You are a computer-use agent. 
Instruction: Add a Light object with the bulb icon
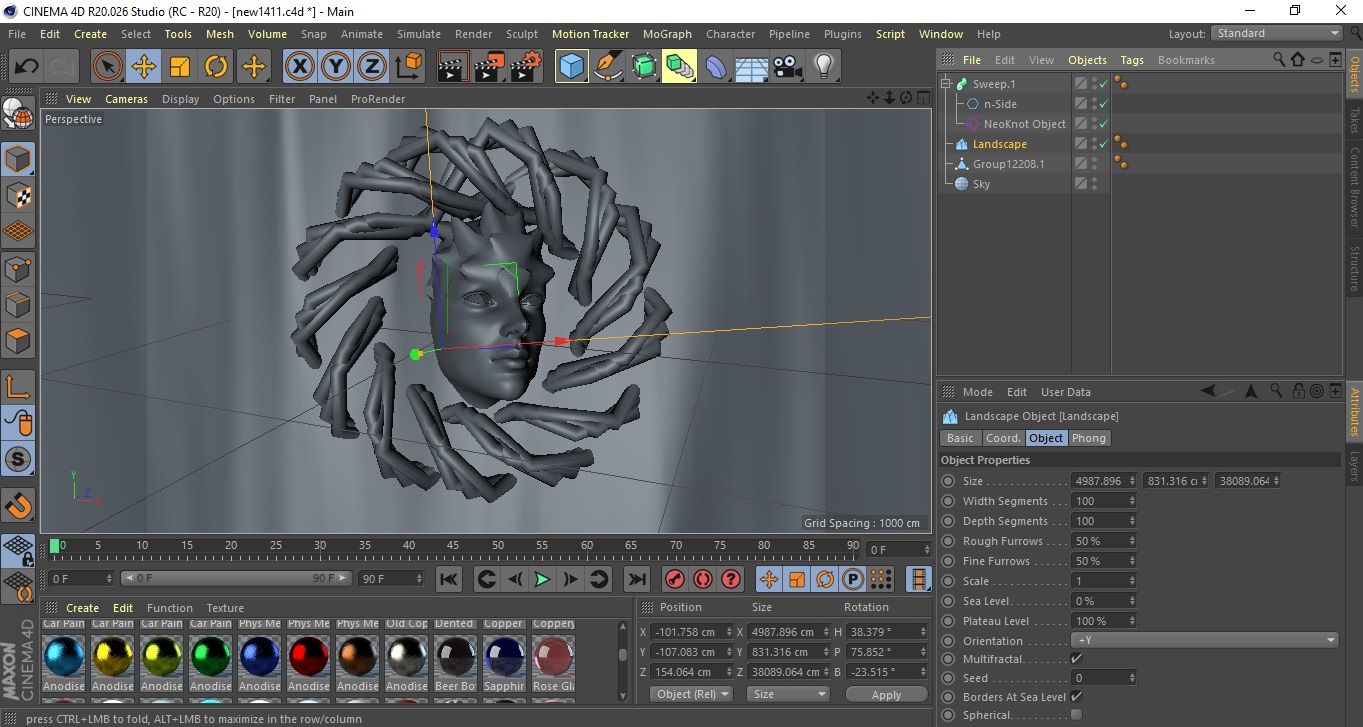coord(823,67)
